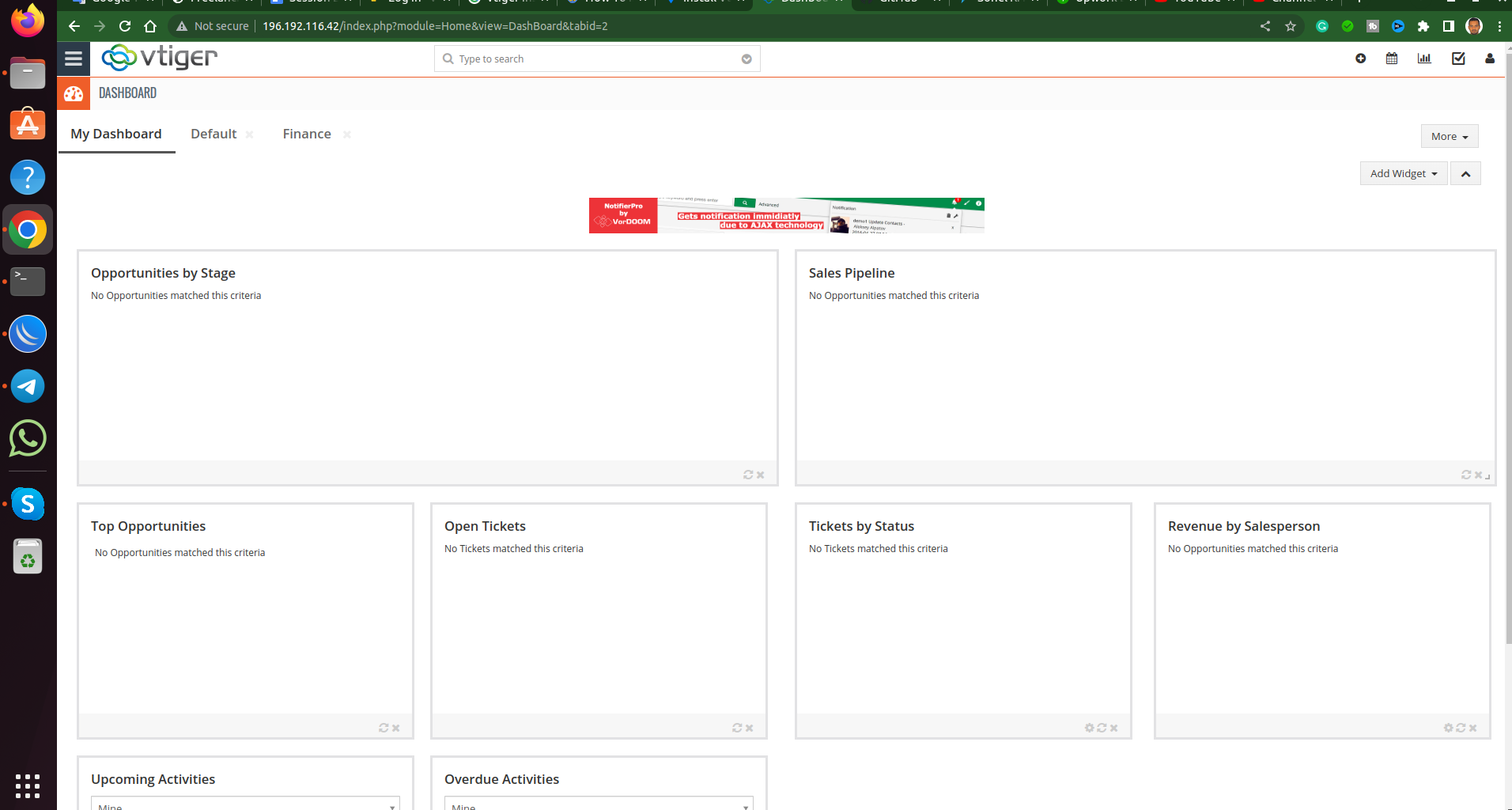1512x810 pixels.
Task: Refresh the Revenue by Salesperson widget
Action: 1461,728
